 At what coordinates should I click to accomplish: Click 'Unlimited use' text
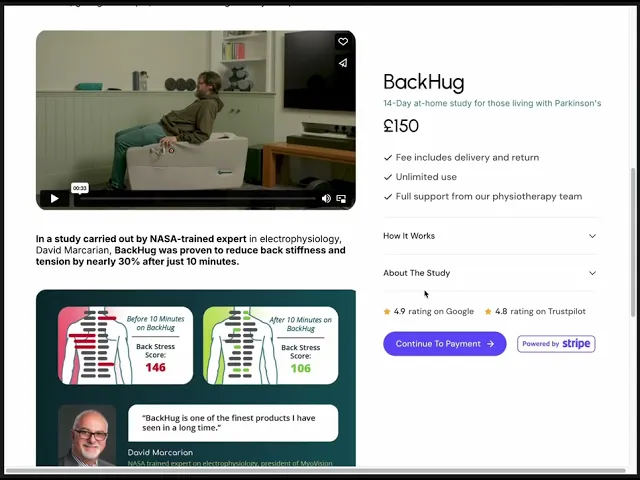426,177
